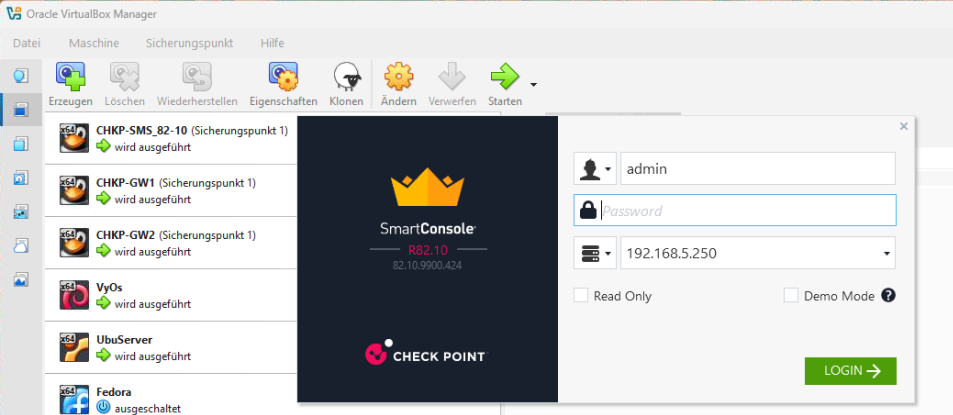Click the cloud icon in left sidebar
This screenshot has width=953, height=415.
[21, 246]
